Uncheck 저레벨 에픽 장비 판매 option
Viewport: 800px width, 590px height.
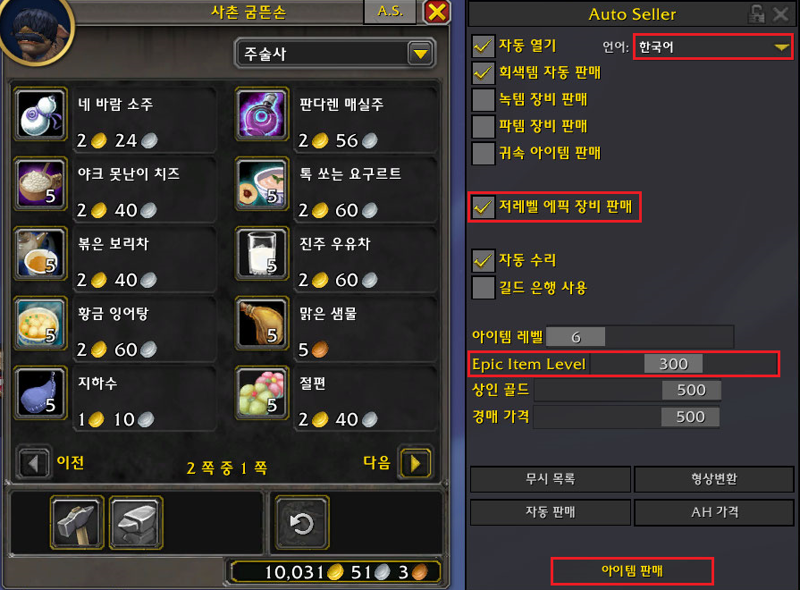point(483,207)
